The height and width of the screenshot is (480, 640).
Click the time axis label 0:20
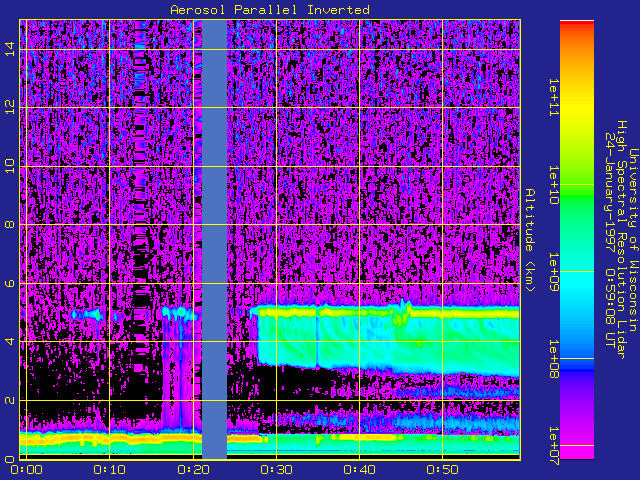[193, 470]
